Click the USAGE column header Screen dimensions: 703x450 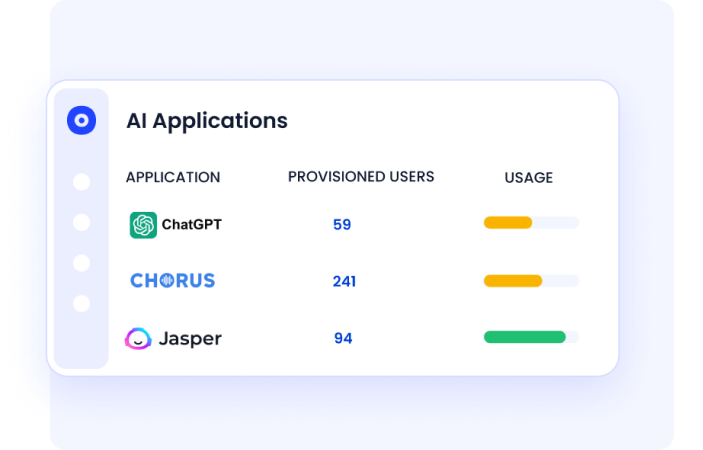tap(529, 178)
